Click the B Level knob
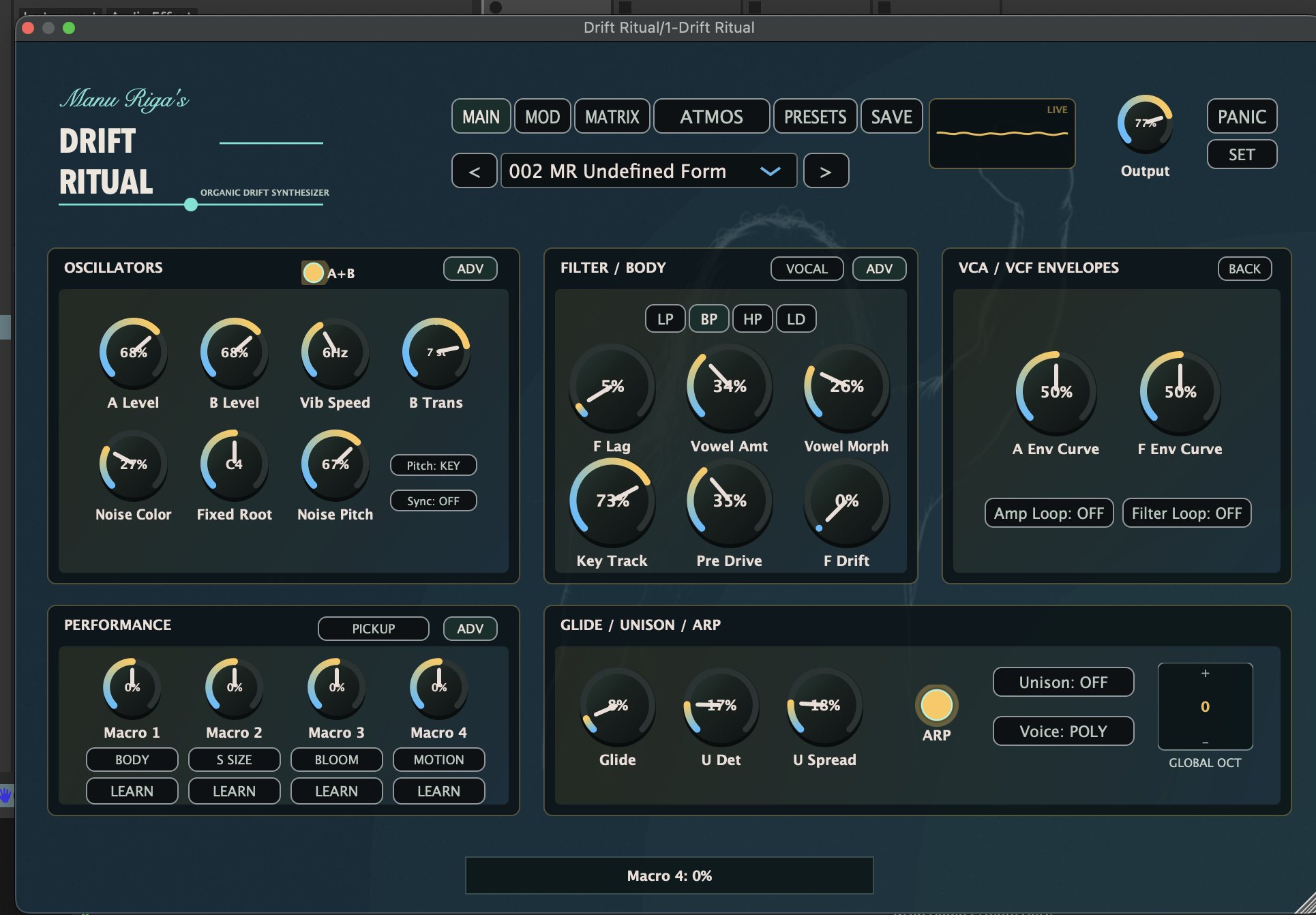 pyautogui.click(x=234, y=352)
